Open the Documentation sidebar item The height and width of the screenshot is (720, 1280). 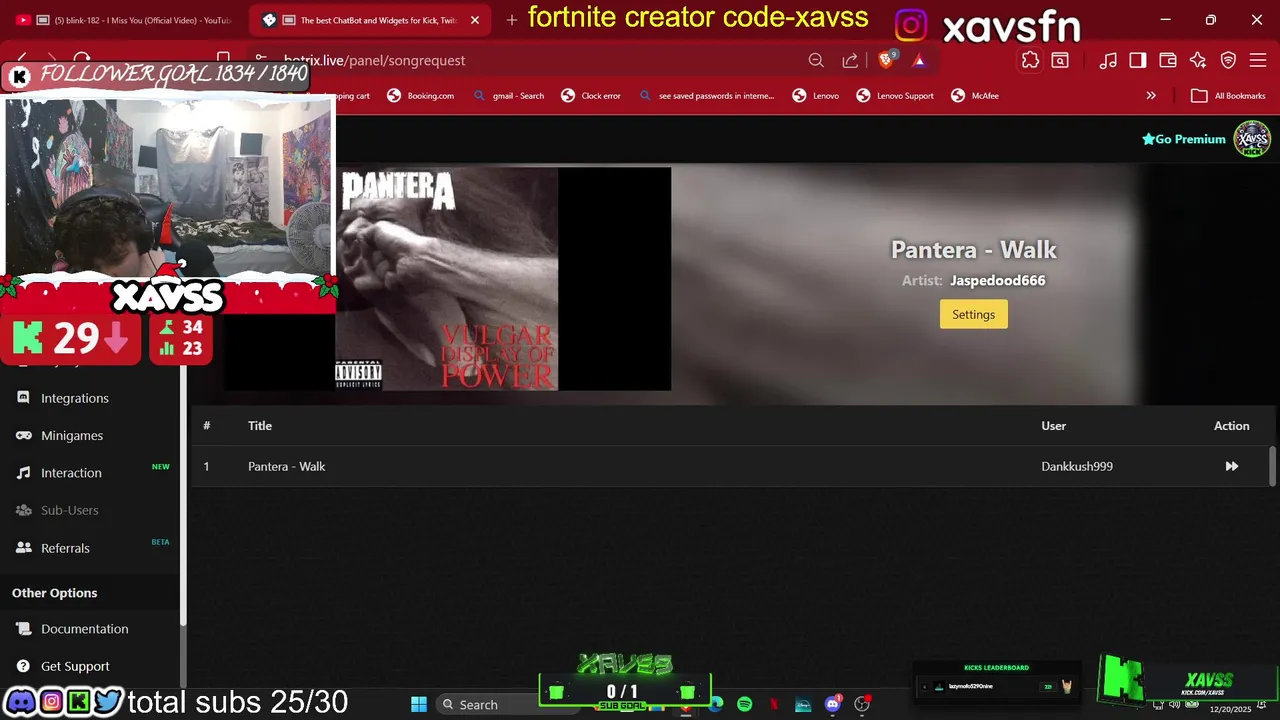[84, 629]
